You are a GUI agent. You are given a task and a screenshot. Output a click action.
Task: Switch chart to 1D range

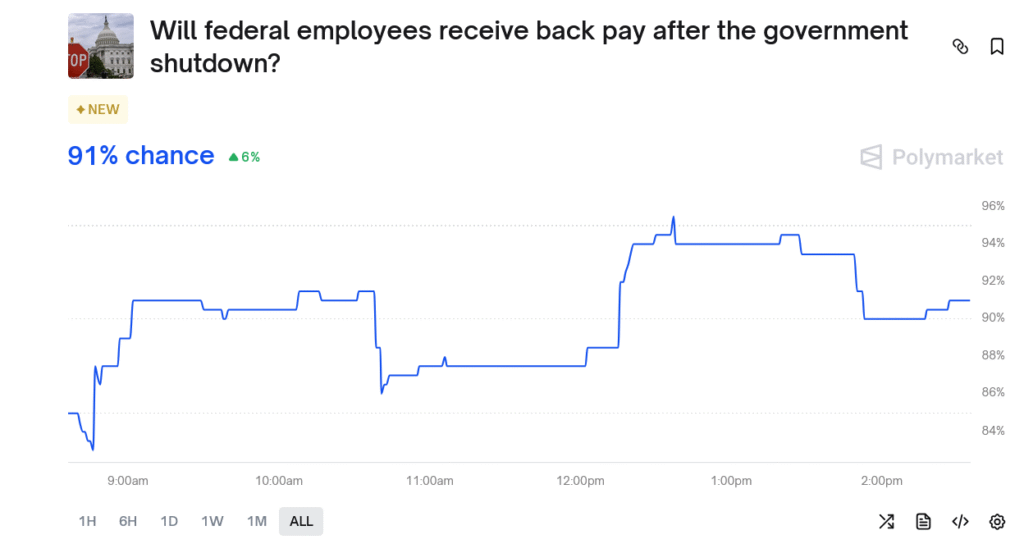pyautogui.click(x=169, y=521)
